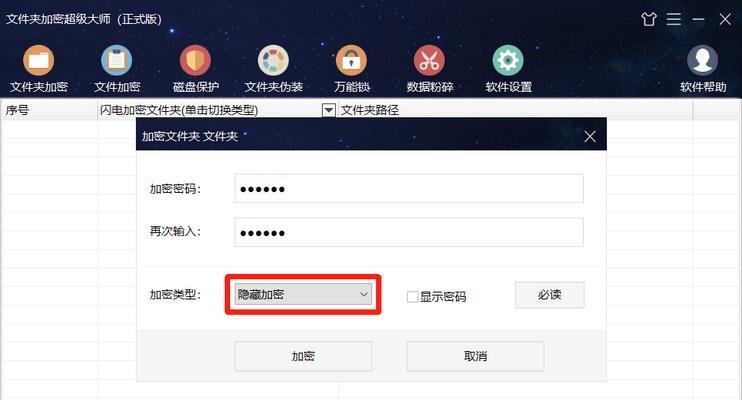Expand the 加密类型 隐藏加密 dropdown
The height and width of the screenshot is (400, 742).
coord(303,294)
